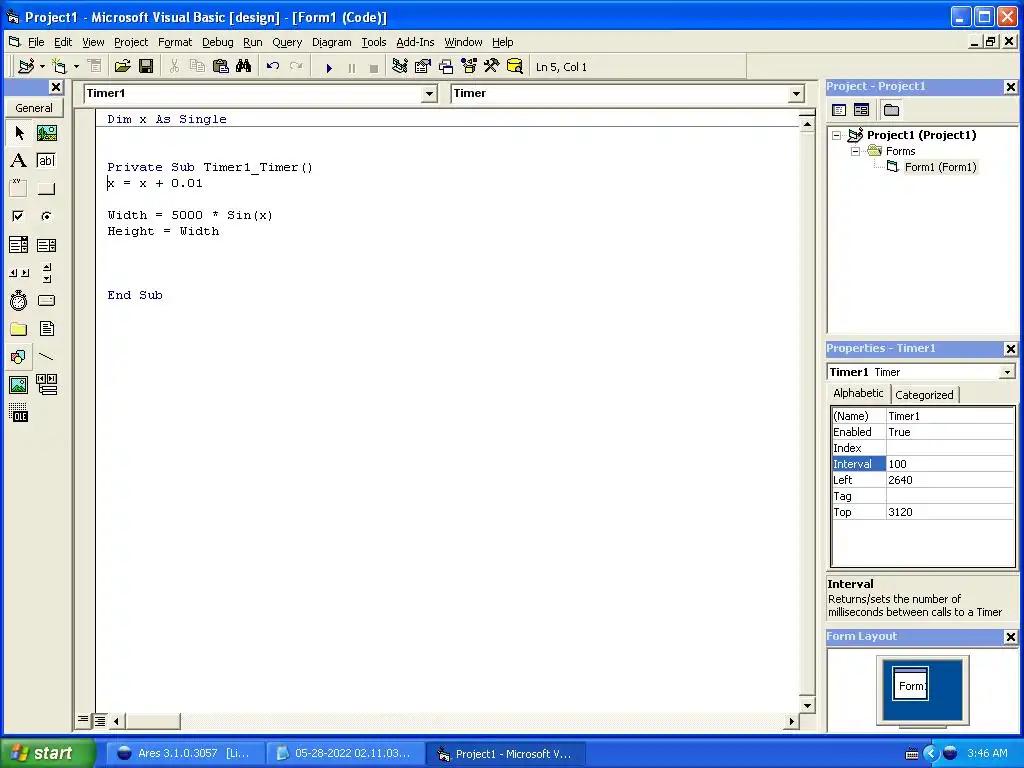Open the Add-Ins menu
The width and height of the screenshot is (1024, 768).
(x=415, y=42)
